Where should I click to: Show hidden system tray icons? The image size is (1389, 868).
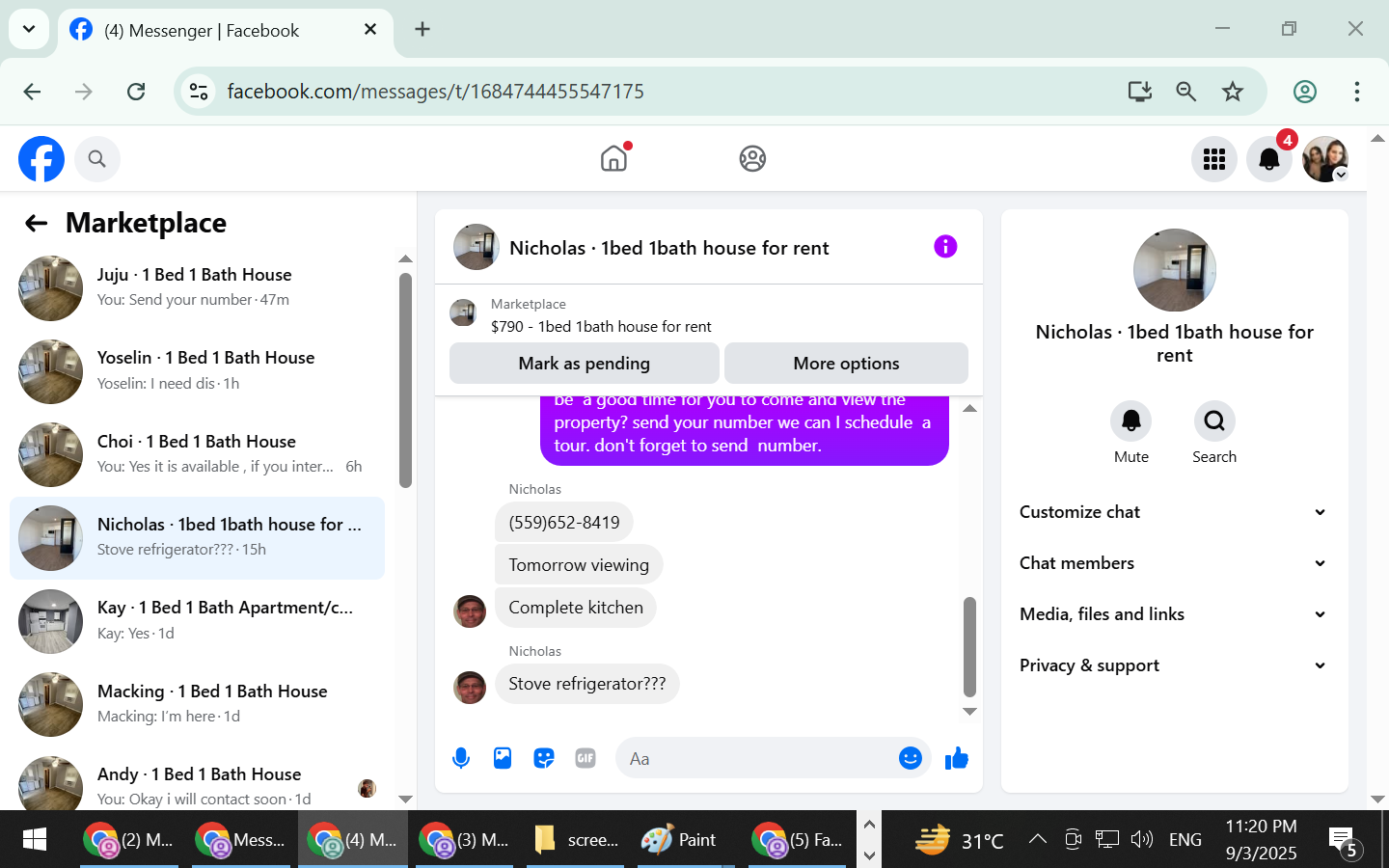point(1038,839)
